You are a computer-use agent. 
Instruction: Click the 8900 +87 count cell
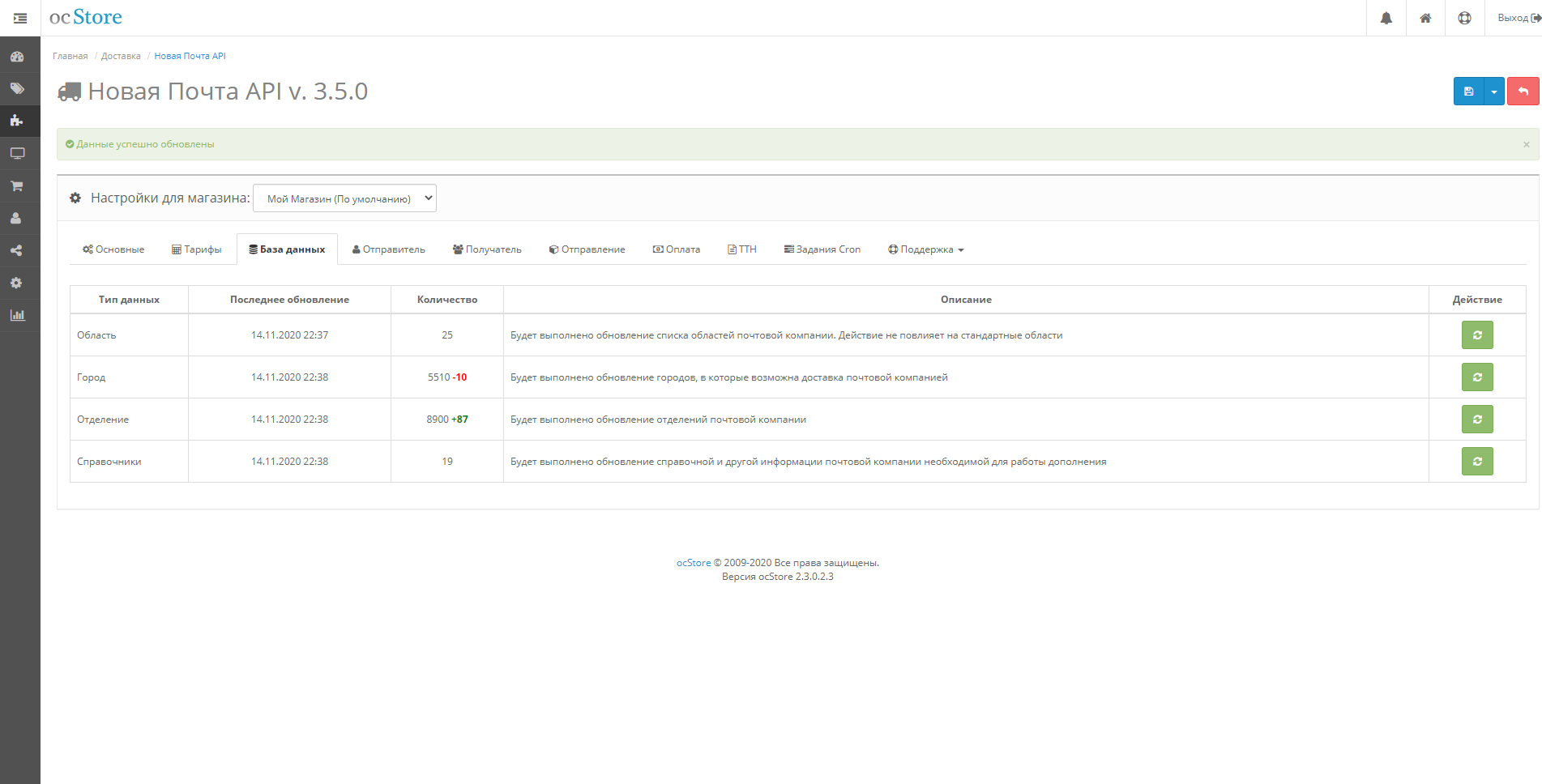(447, 420)
